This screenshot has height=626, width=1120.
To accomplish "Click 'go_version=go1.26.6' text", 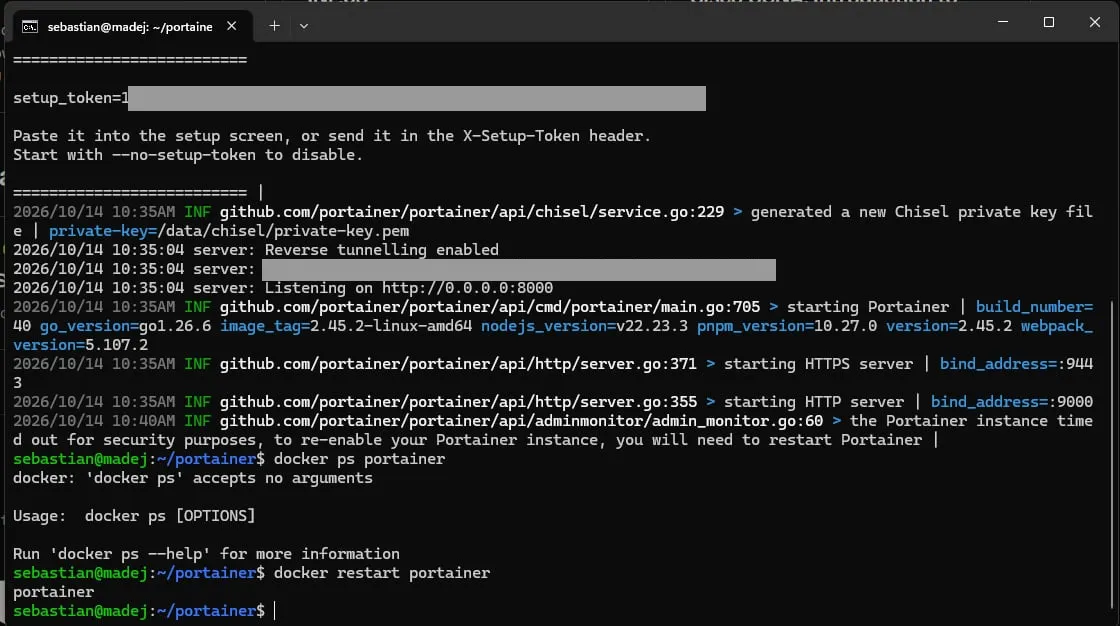I will pyautogui.click(x=125, y=326).
